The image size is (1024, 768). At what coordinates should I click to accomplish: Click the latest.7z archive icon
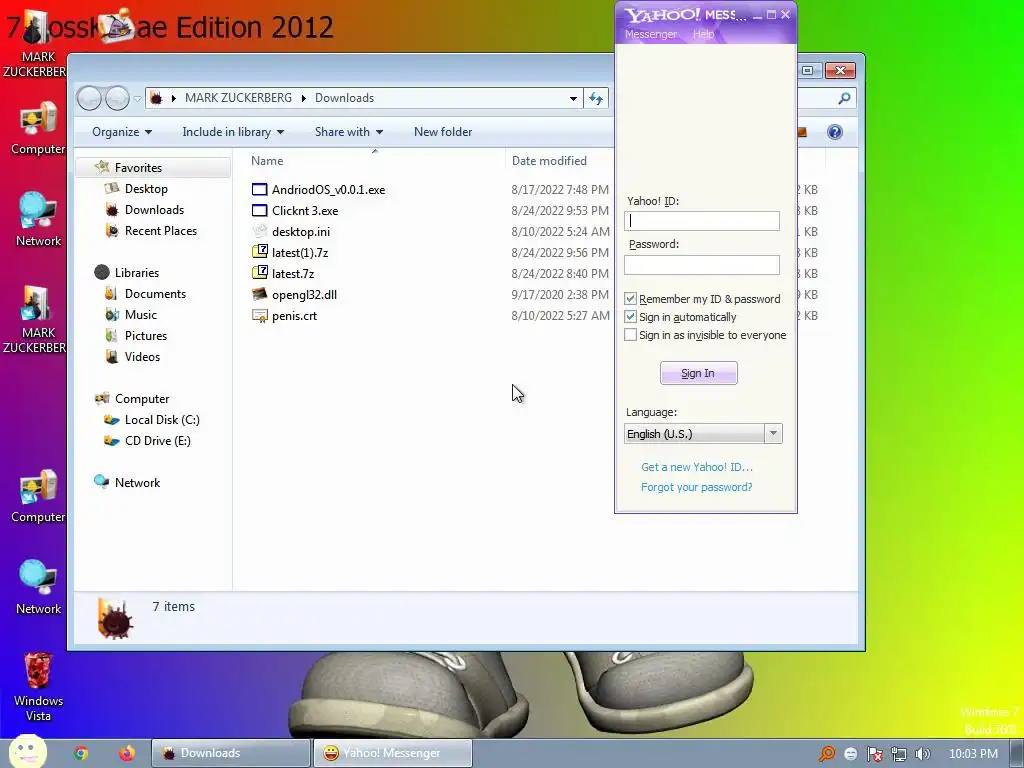260,273
